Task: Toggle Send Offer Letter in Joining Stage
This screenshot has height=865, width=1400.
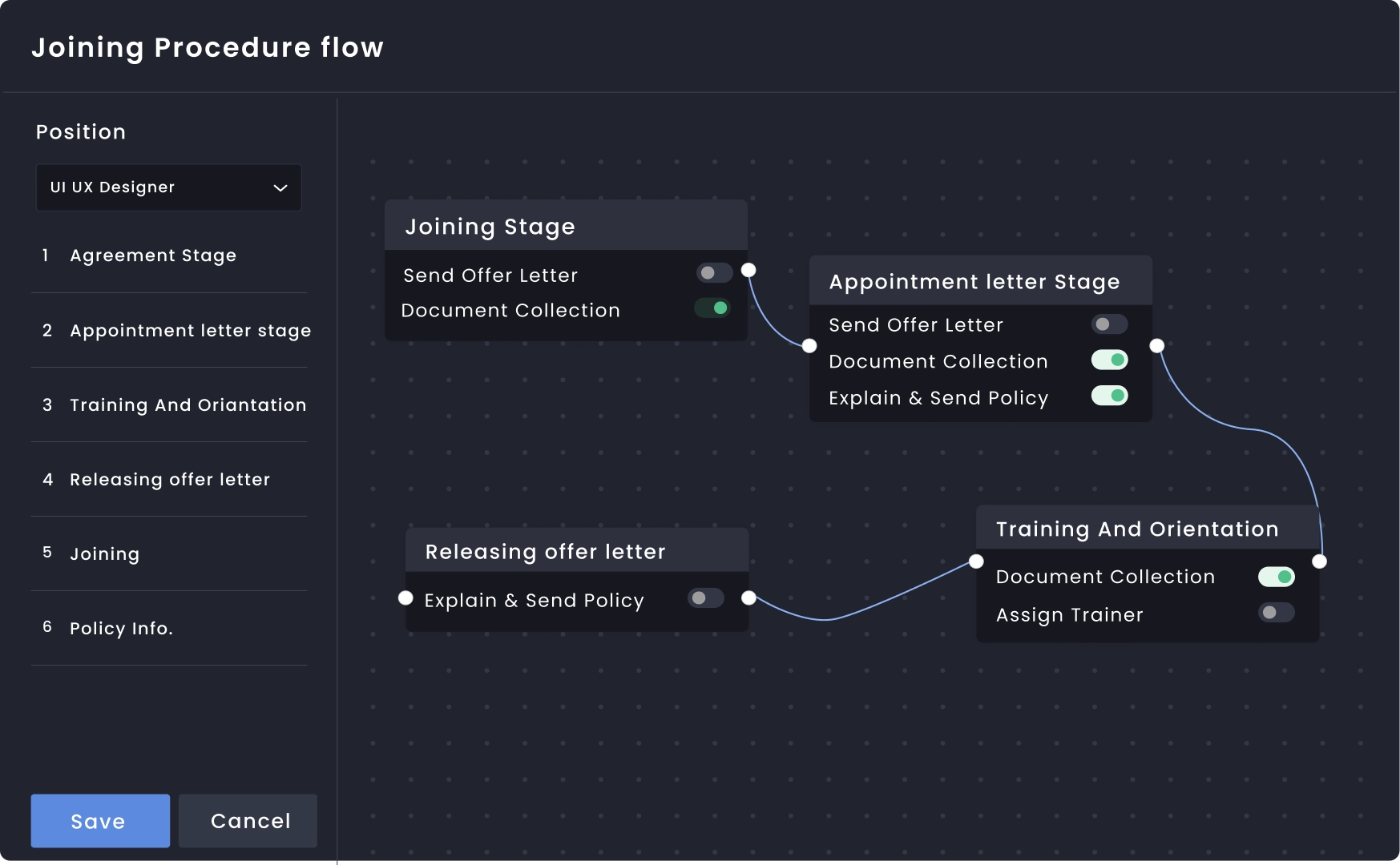Action: coord(713,273)
